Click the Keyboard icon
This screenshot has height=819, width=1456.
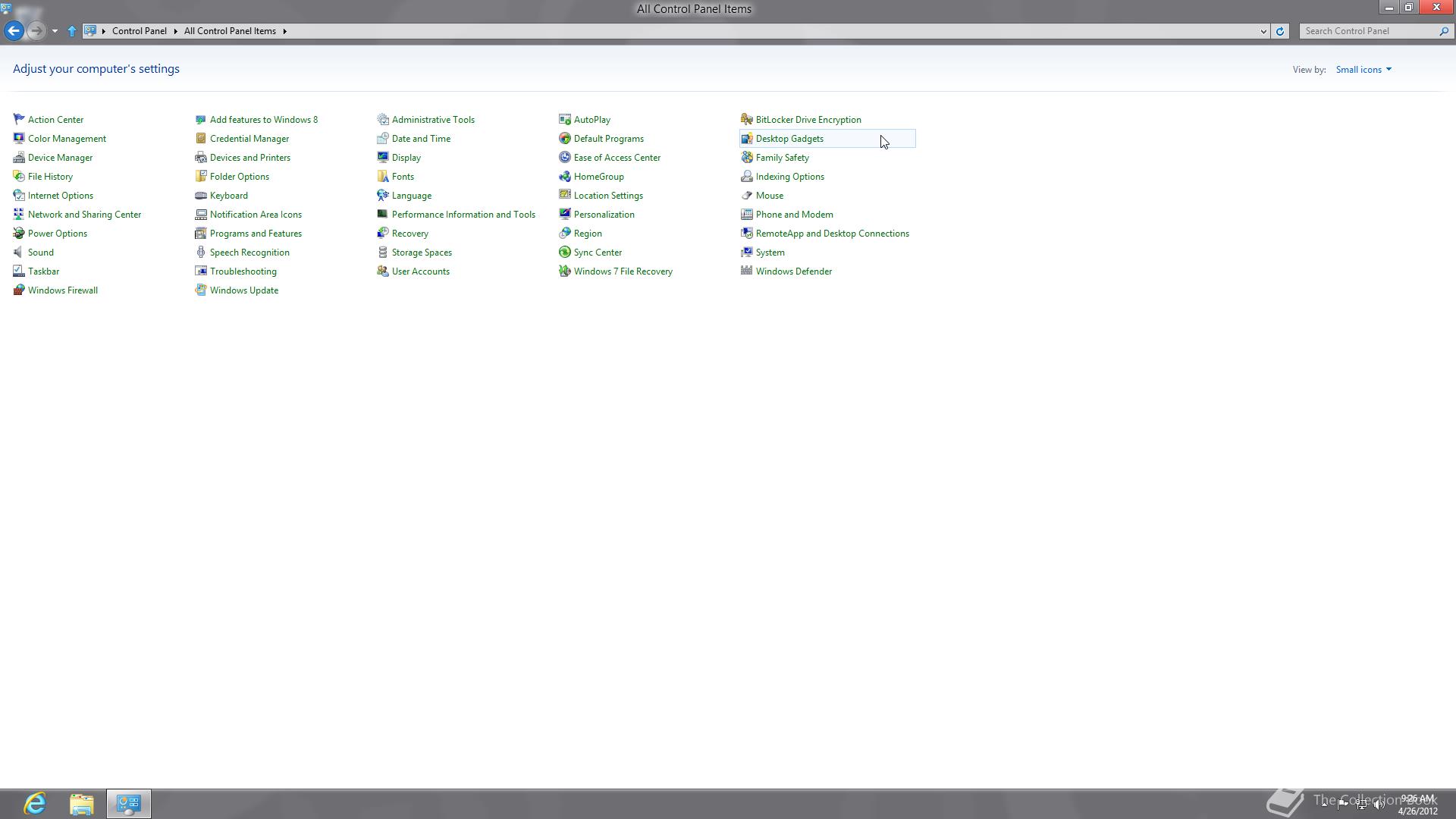[201, 195]
